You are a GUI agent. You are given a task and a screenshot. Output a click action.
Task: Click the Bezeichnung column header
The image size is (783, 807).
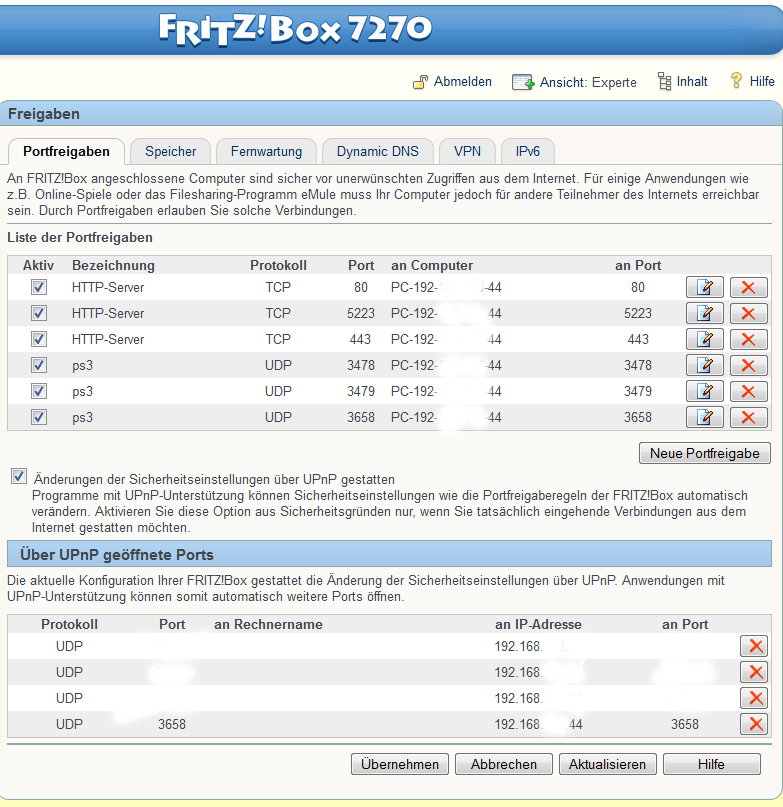click(x=113, y=265)
